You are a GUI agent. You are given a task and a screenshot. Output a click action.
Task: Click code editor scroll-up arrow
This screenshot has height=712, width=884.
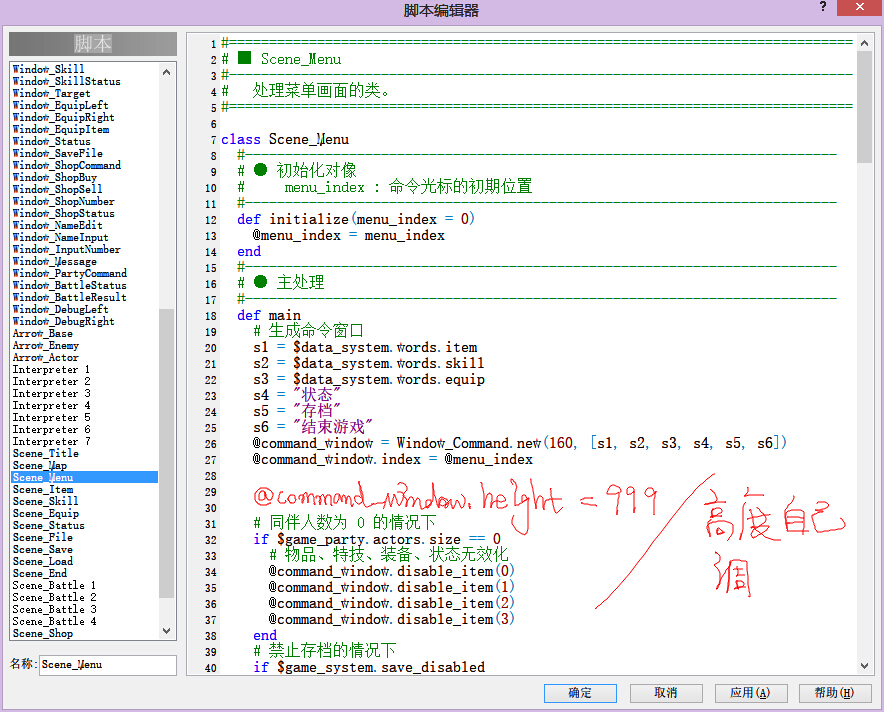(864, 43)
